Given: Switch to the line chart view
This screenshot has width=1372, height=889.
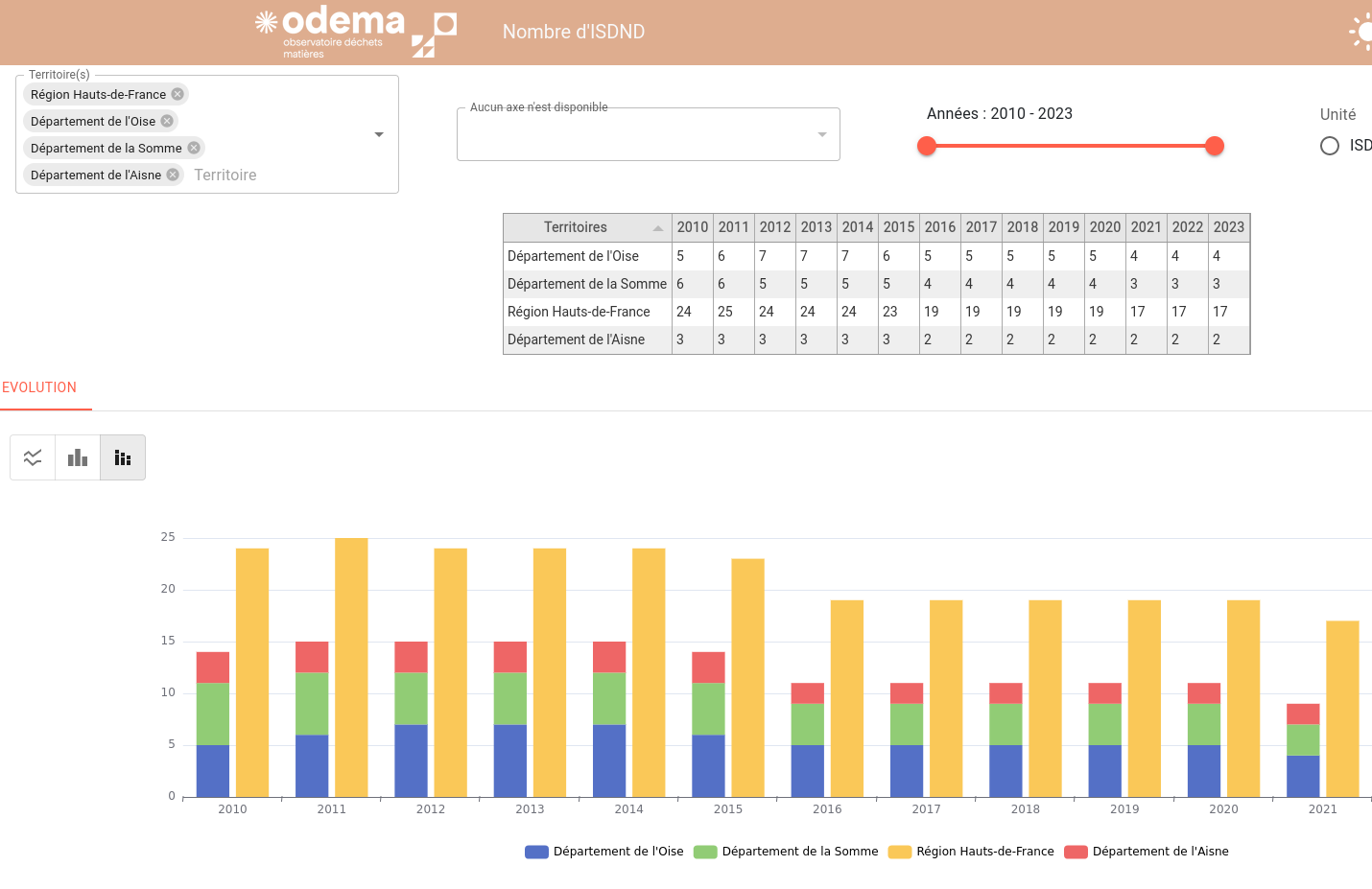Looking at the screenshot, I should tap(33, 457).
